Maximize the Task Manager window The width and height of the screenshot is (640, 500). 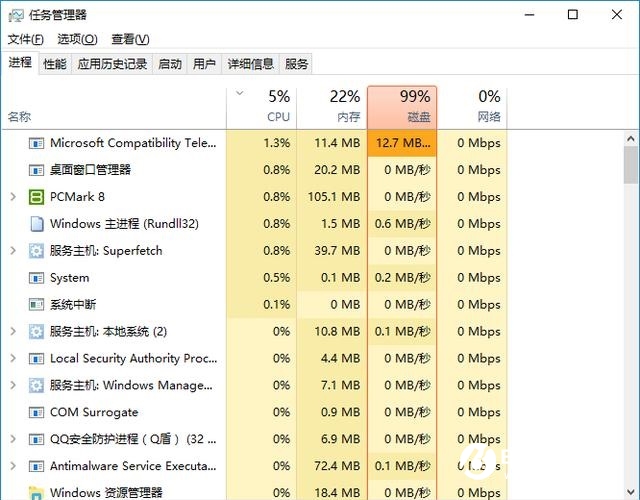(573, 15)
